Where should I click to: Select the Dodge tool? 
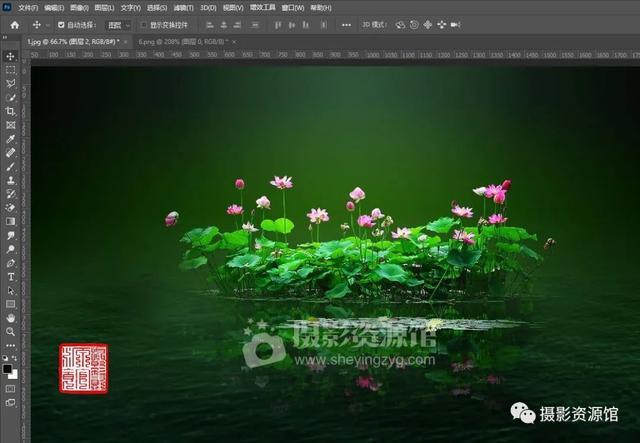point(11,249)
